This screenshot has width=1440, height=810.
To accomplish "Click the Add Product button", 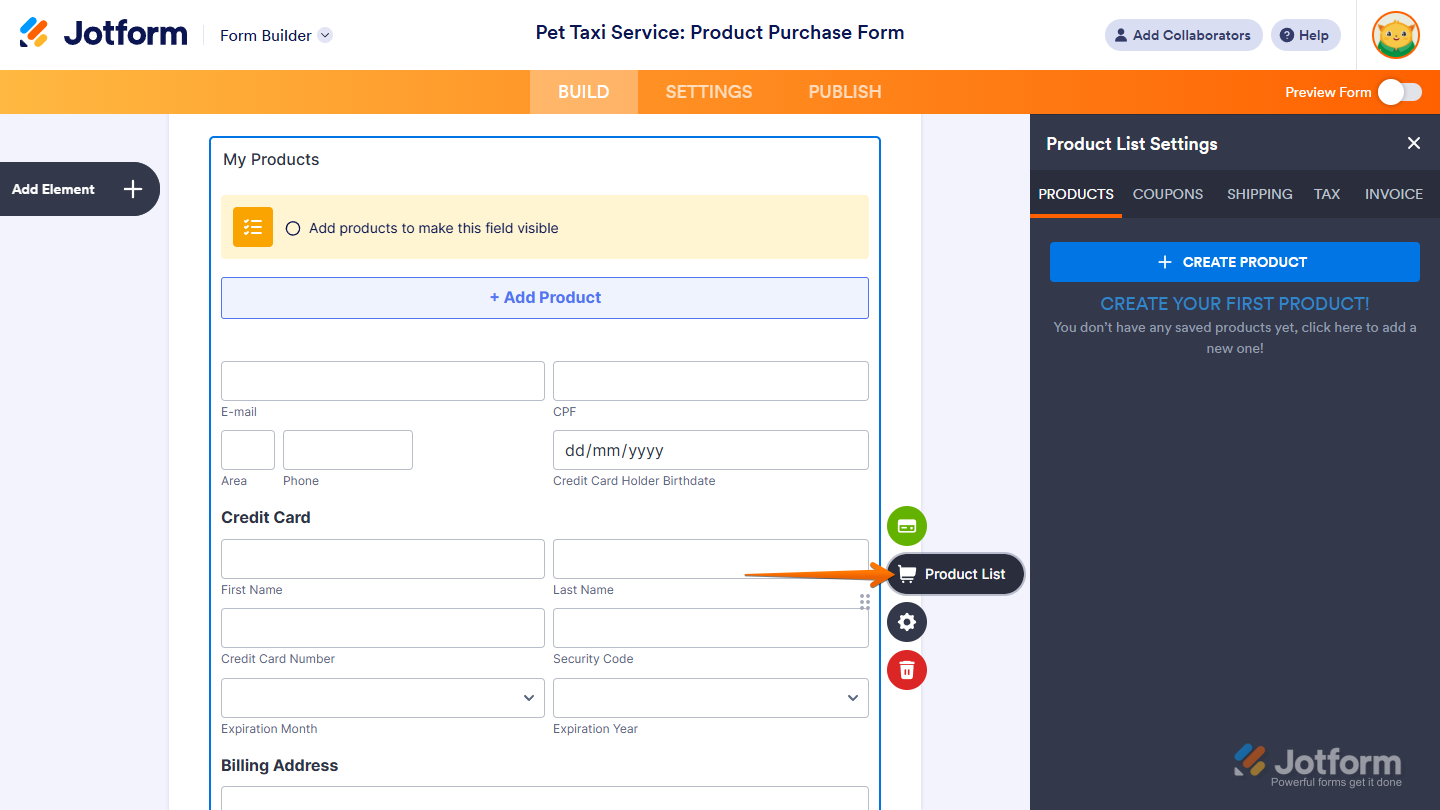I will pos(545,298).
